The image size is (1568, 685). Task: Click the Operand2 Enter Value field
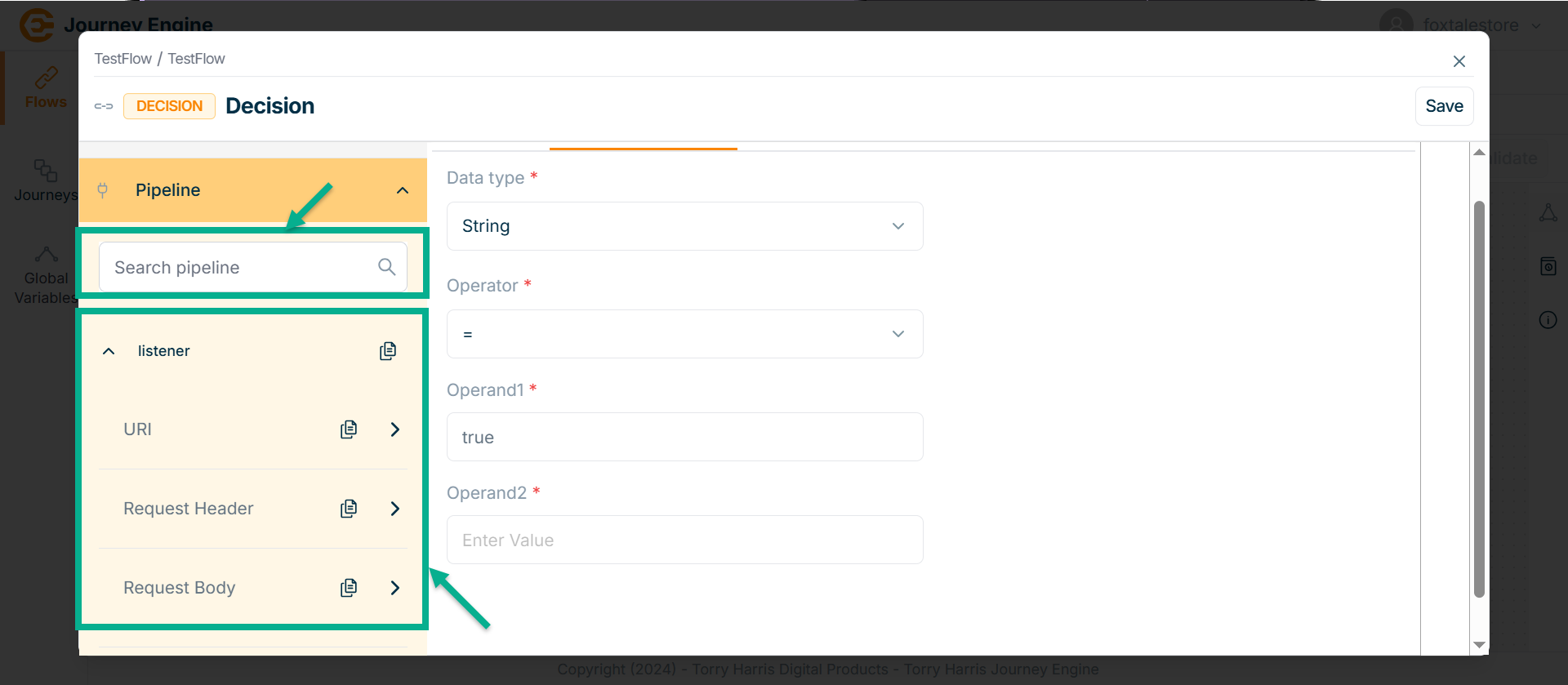(684, 540)
